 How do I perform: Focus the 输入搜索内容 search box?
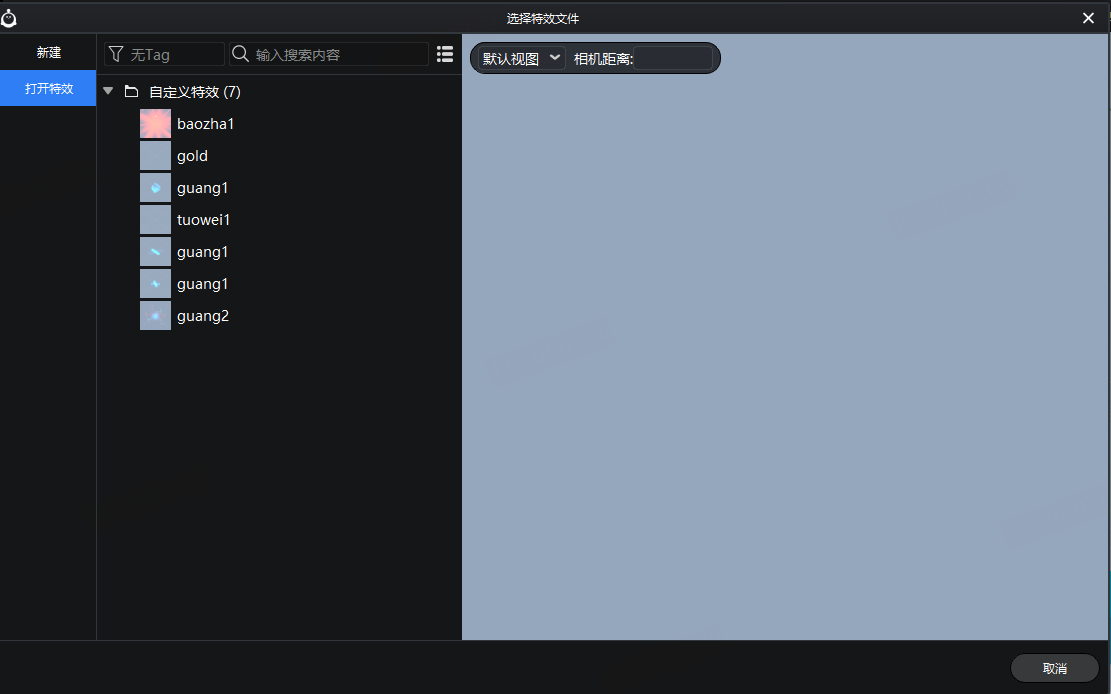(x=338, y=54)
